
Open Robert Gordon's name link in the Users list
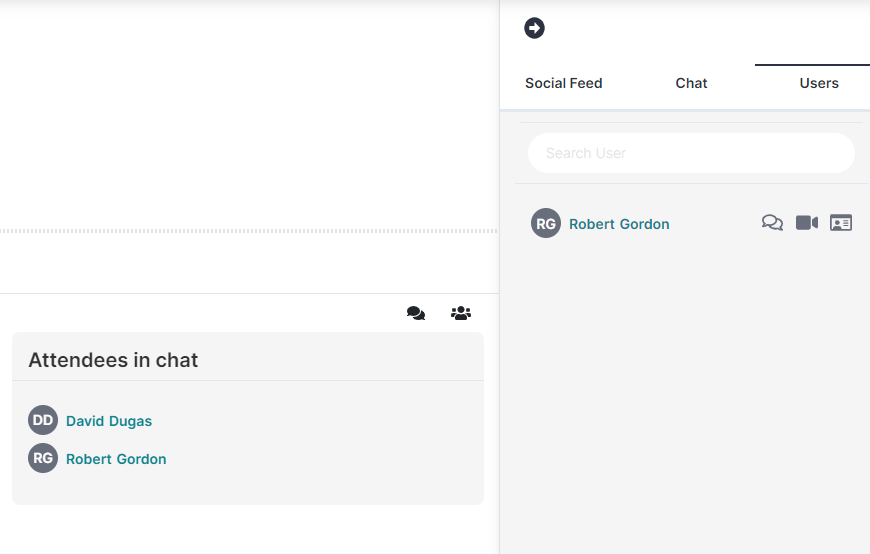tap(619, 224)
